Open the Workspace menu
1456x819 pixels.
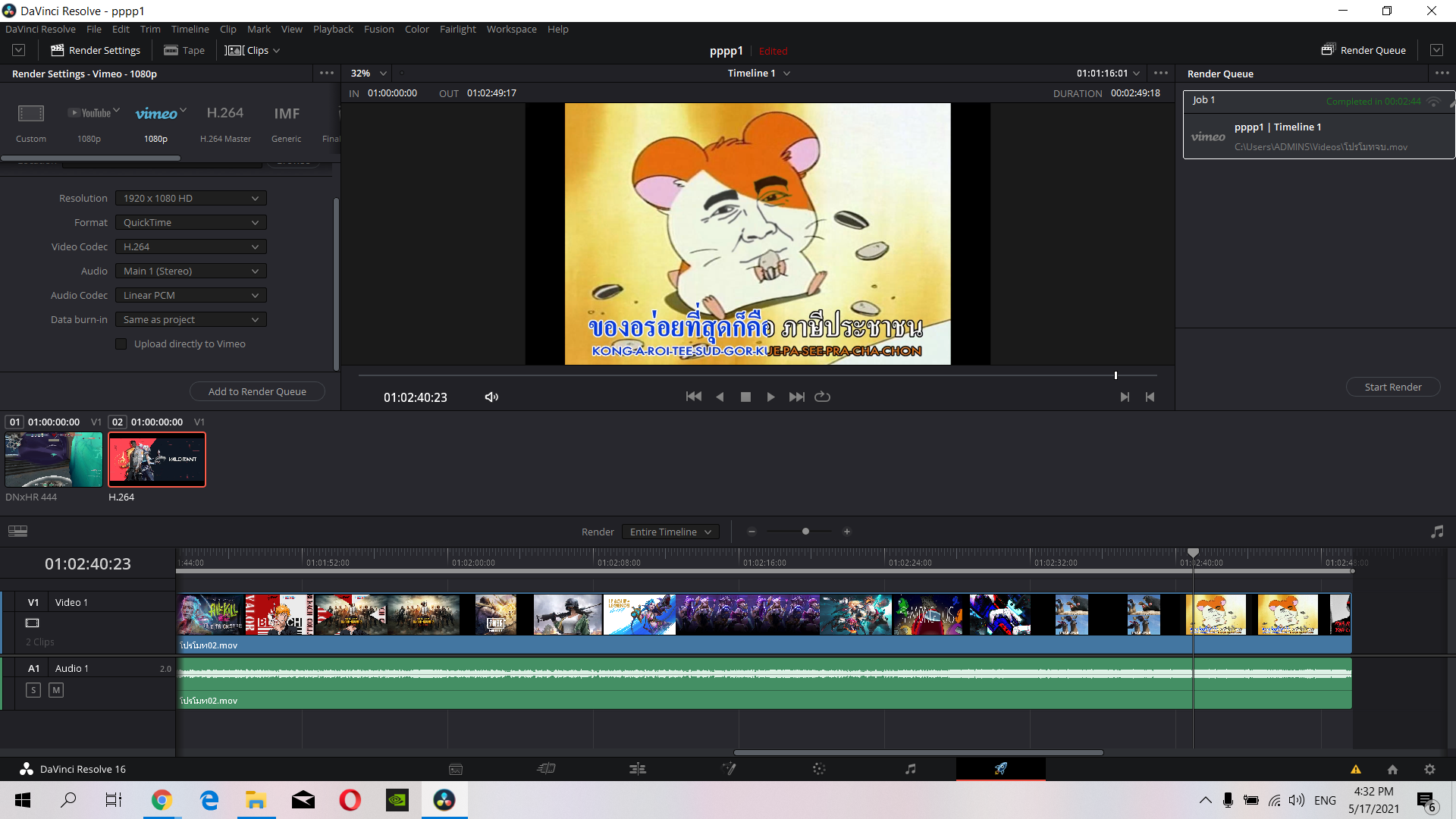pyautogui.click(x=511, y=29)
